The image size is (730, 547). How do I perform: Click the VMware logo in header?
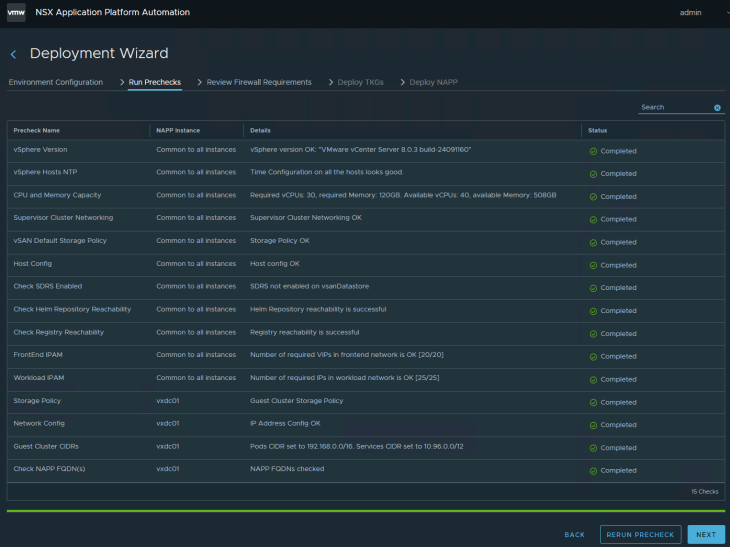tap(16, 13)
